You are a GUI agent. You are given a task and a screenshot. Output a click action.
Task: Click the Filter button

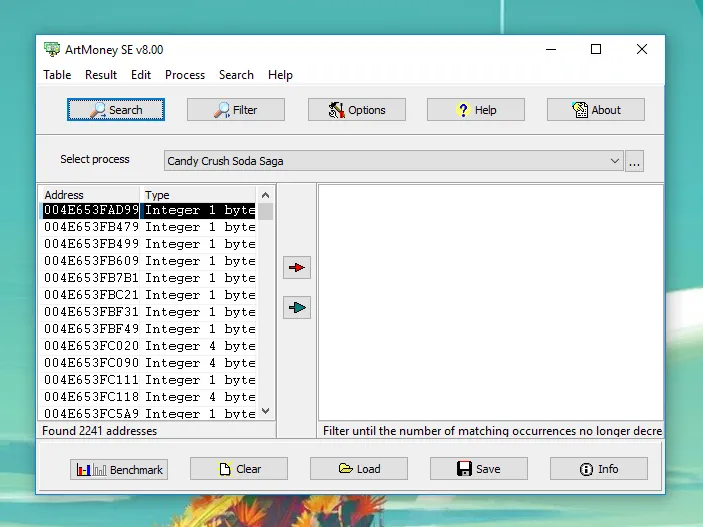tap(236, 110)
